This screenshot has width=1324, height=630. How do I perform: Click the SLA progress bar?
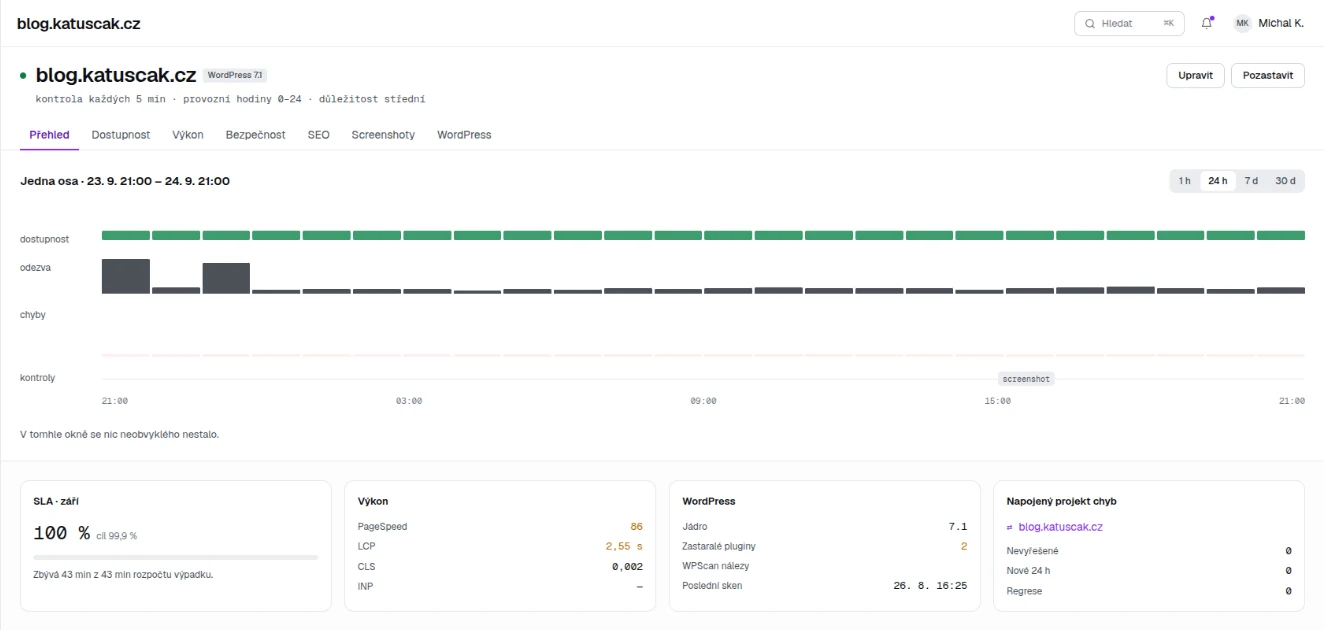tap(176, 557)
